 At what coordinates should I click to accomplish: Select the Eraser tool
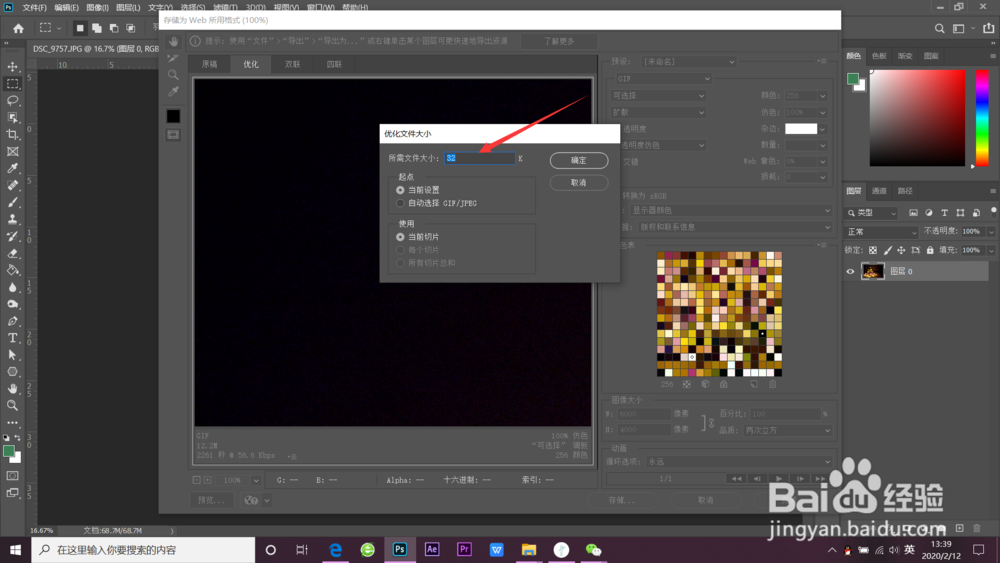13,253
